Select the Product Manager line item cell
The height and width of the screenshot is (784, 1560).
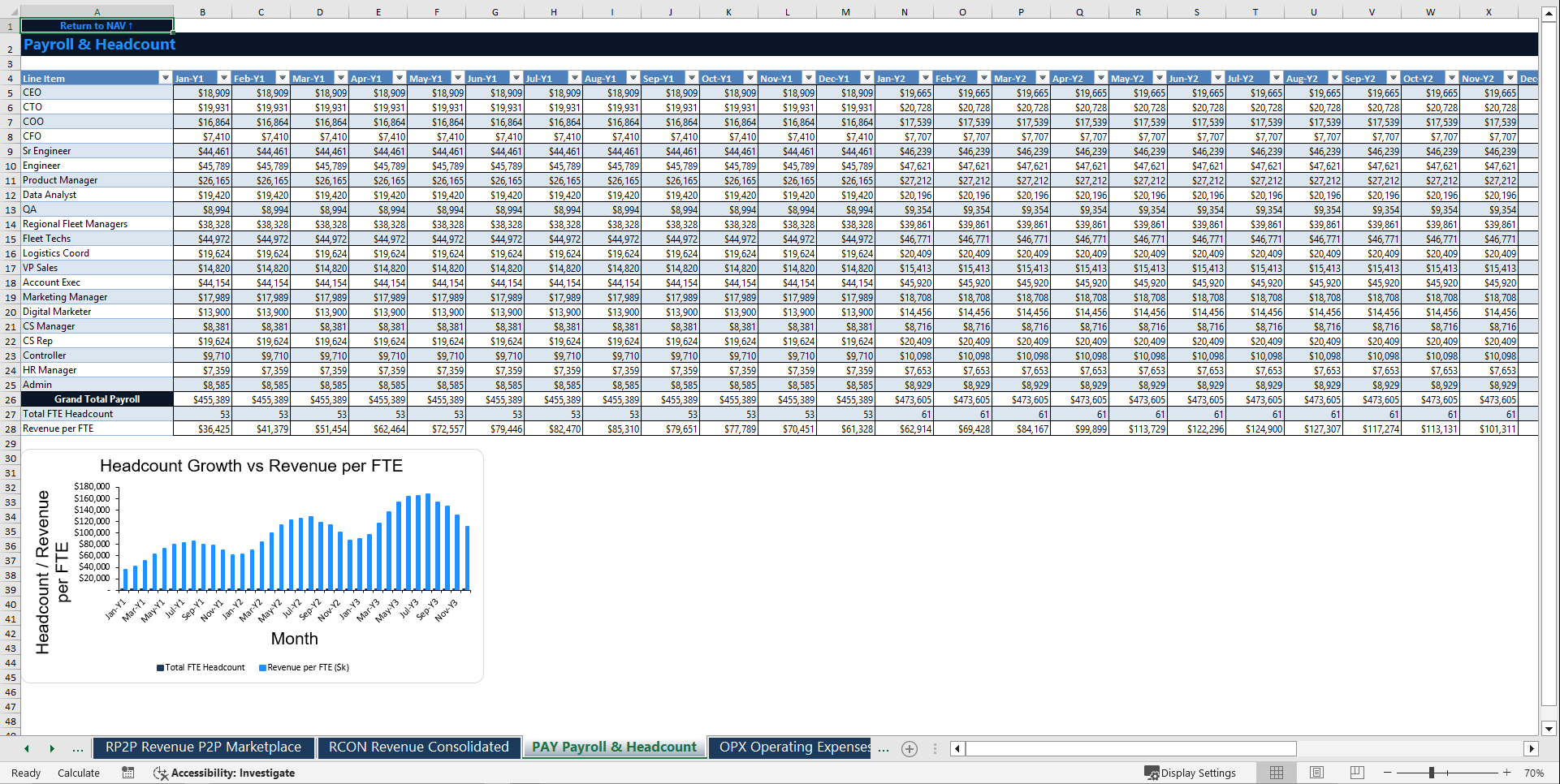click(x=97, y=180)
